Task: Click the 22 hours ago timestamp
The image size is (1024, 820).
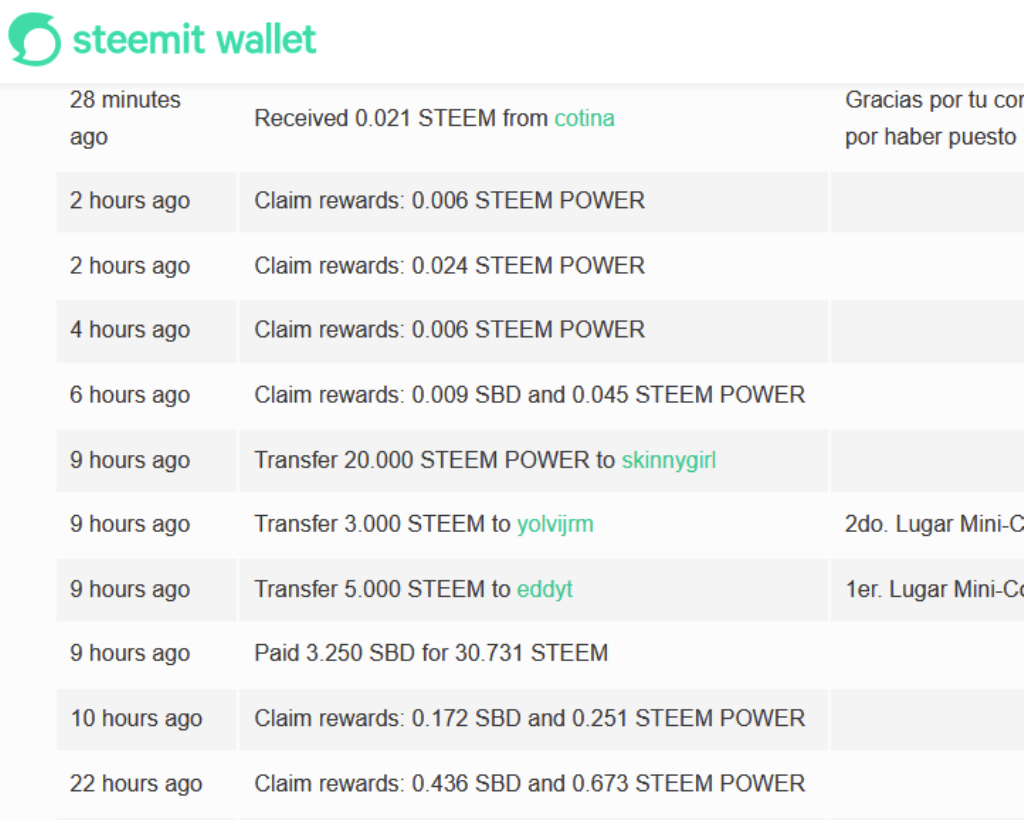Action: [136, 783]
